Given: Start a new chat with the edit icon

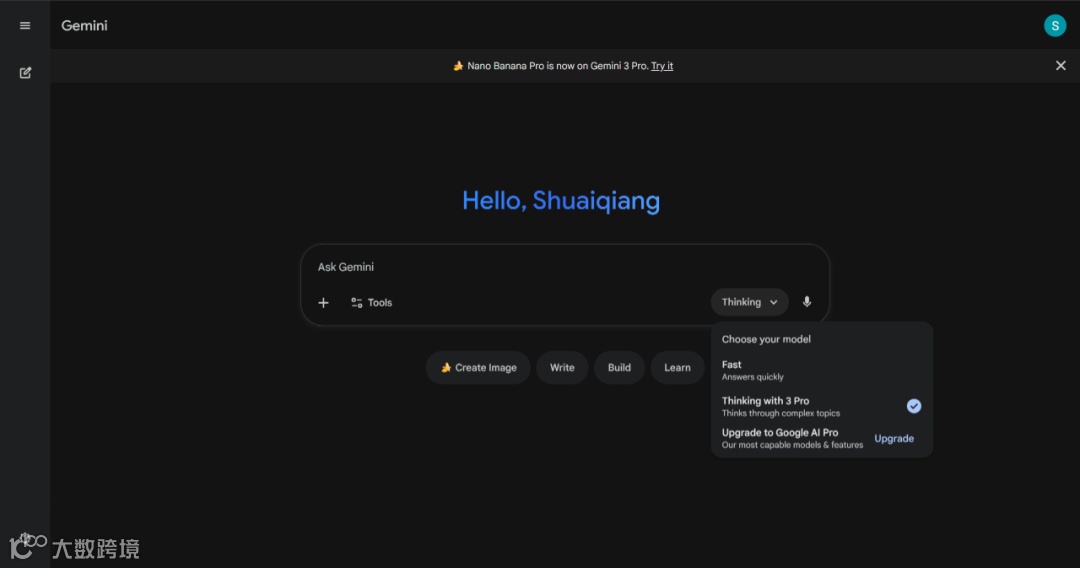Looking at the screenshot, I should [25, 72].
